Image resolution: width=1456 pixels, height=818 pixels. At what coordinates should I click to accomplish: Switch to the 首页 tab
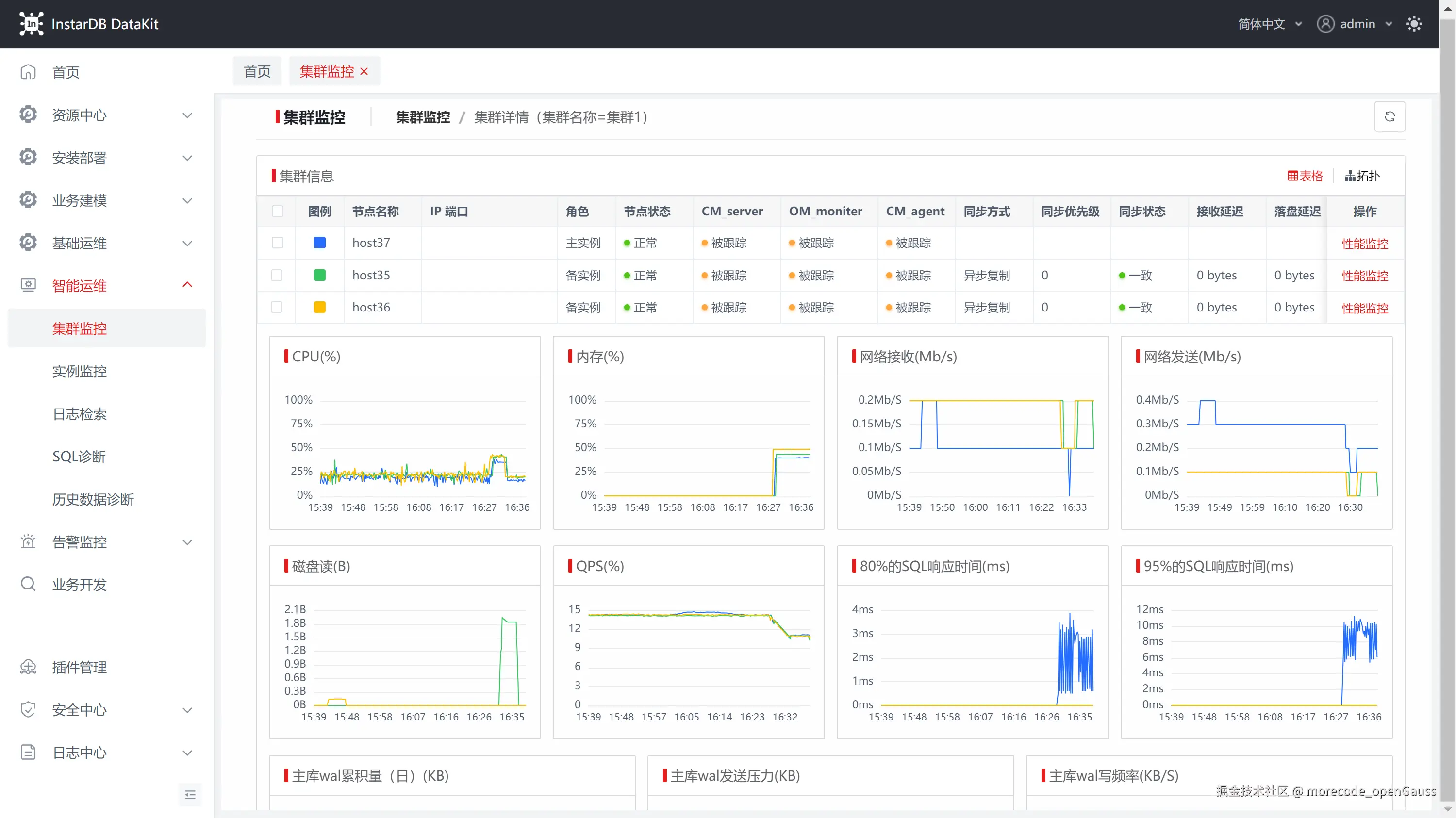pos(257,71)
